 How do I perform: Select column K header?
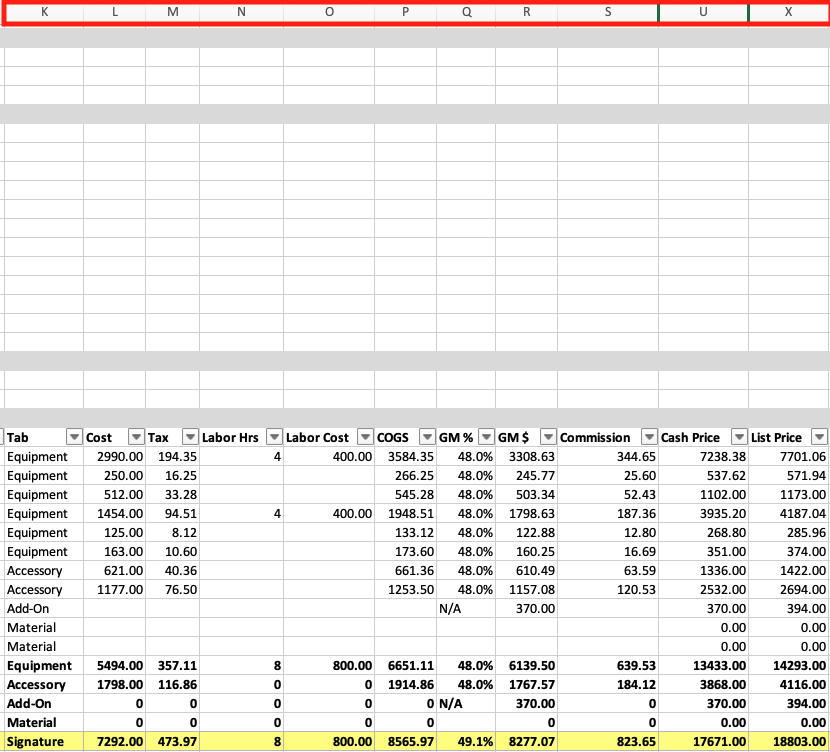44,12
